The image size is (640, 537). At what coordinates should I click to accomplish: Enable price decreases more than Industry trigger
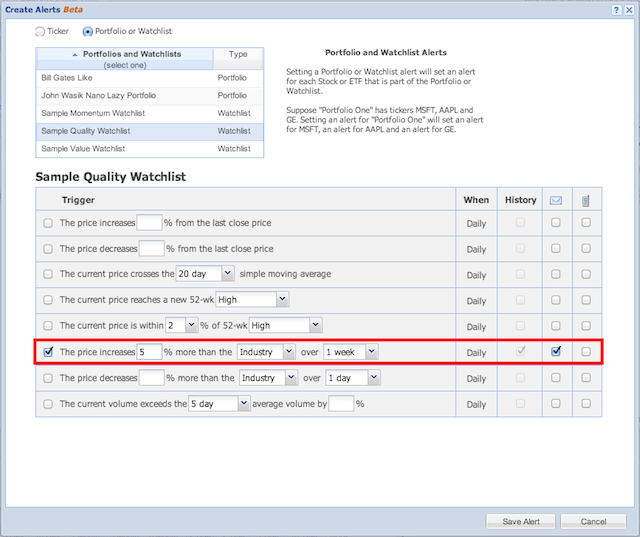point(48,378)
